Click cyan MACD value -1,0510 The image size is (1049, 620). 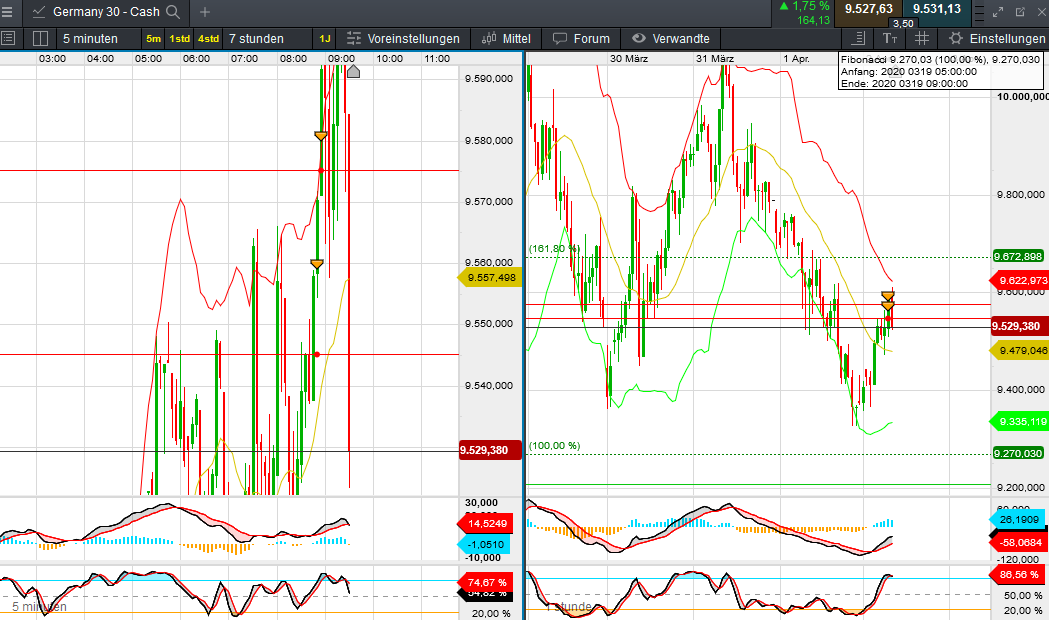[x=484, y=544]
